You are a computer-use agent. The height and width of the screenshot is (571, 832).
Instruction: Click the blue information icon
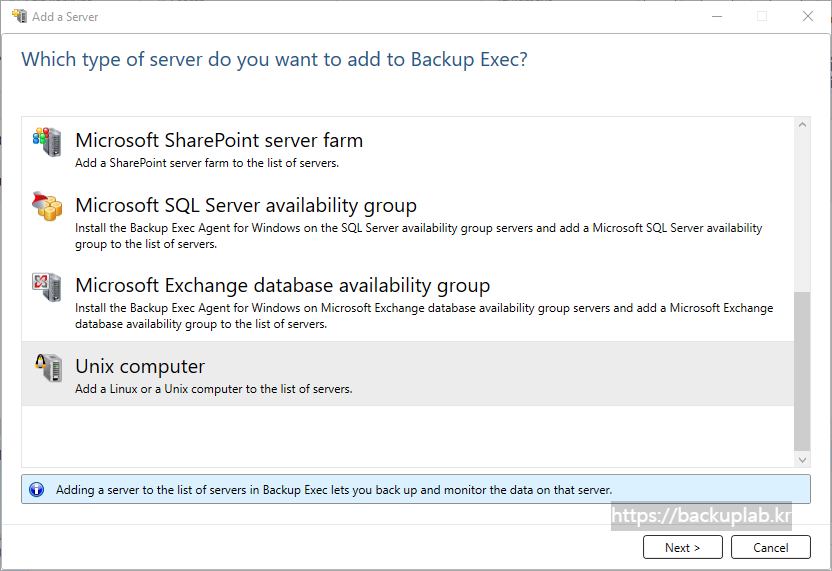click(37, 490)
